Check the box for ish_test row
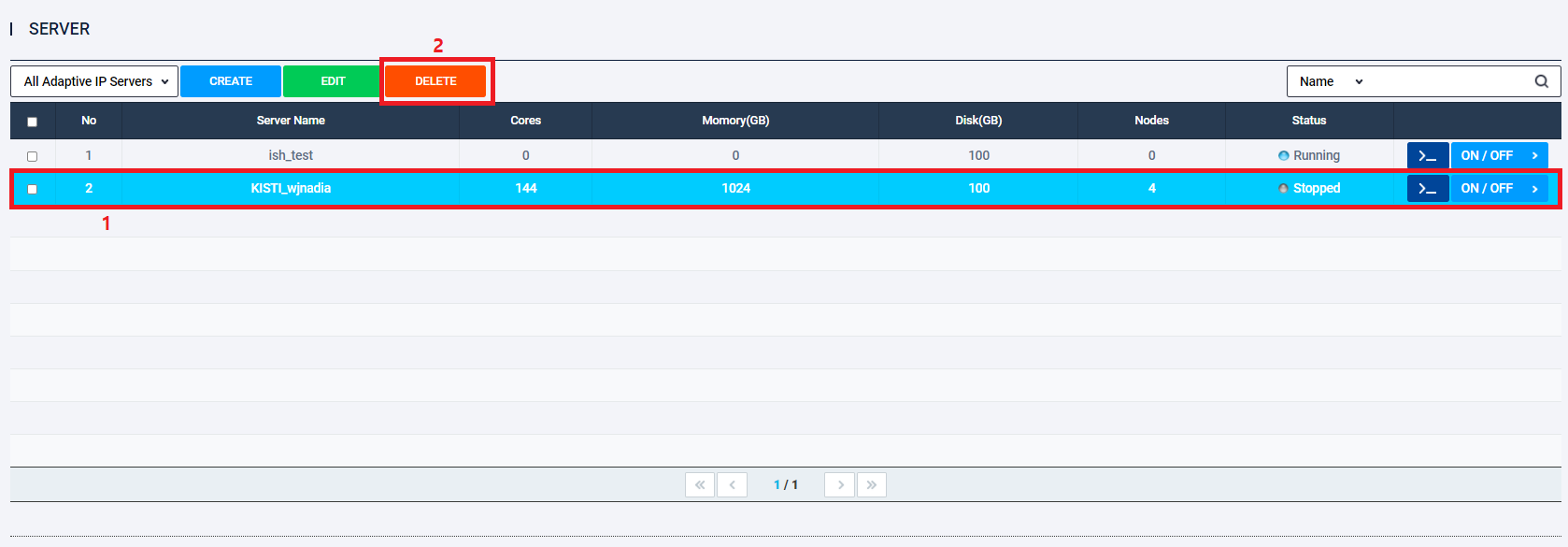The image size is (1568, 547). tap(33, 156)
